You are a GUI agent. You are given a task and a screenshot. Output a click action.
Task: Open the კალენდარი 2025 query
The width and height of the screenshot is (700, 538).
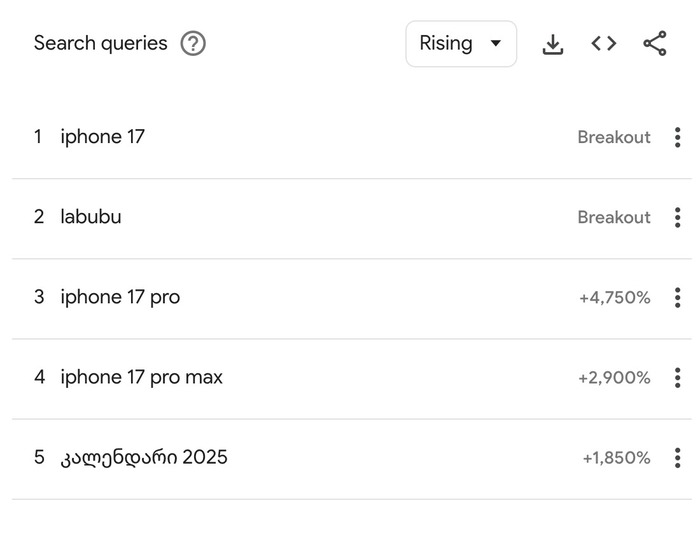[144, 457]
